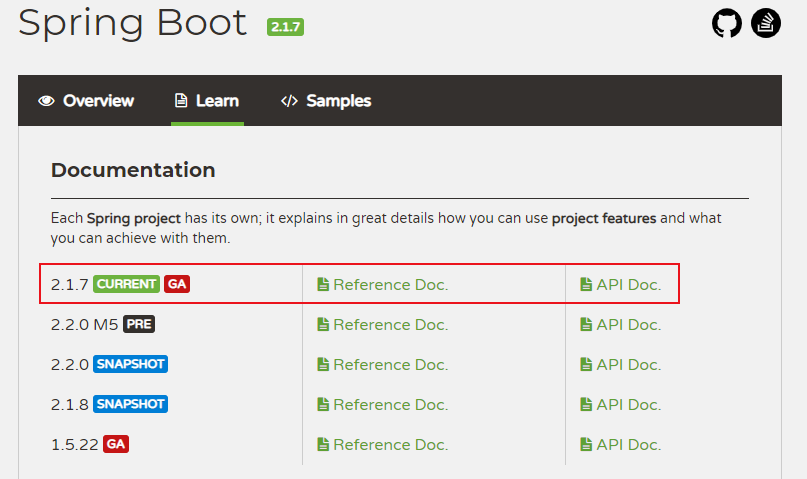Click the code brackets icon beside Samples
The image size is (807, 479).
pos(289,101)
